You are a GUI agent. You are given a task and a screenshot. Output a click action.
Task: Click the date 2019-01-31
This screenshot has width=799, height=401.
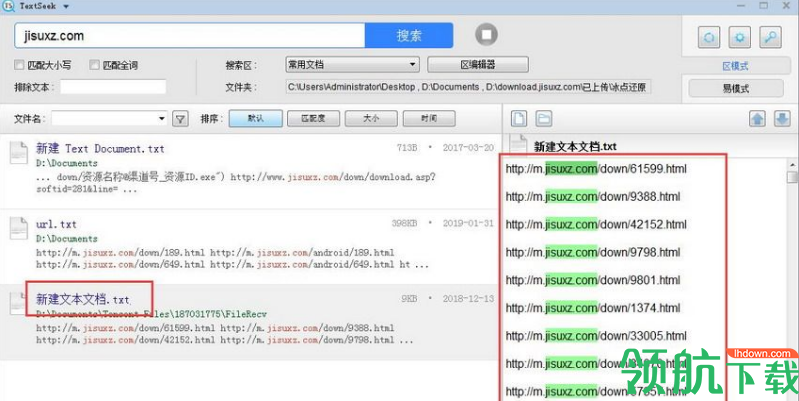[x=468, y=223]
